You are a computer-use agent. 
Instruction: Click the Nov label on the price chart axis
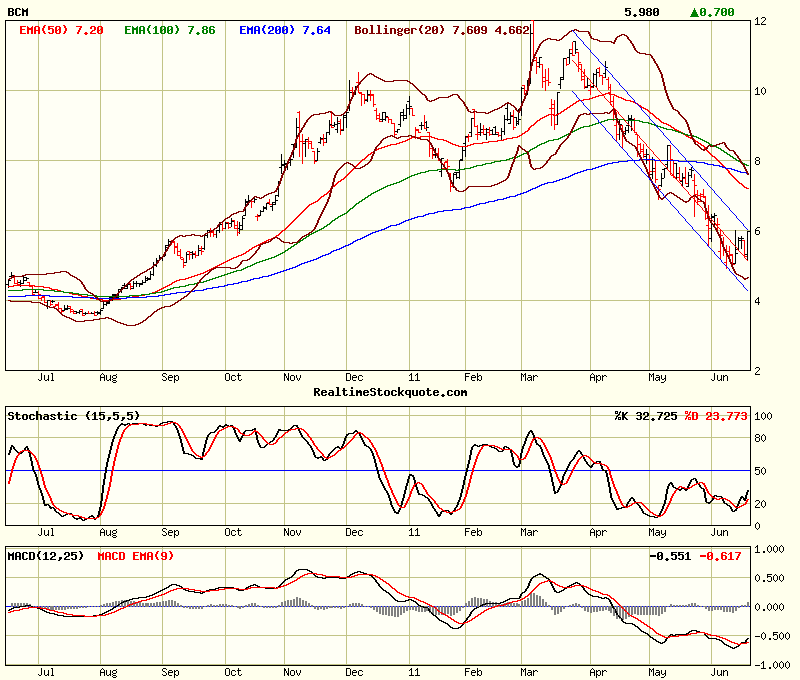point(292,379)
